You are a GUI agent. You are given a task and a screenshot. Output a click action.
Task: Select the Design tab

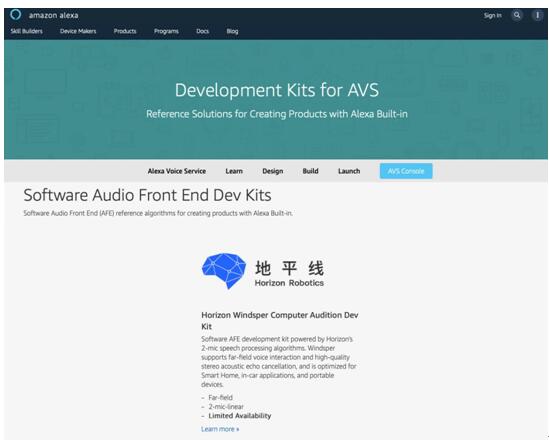pyautogui.click(x=273, y=171)
